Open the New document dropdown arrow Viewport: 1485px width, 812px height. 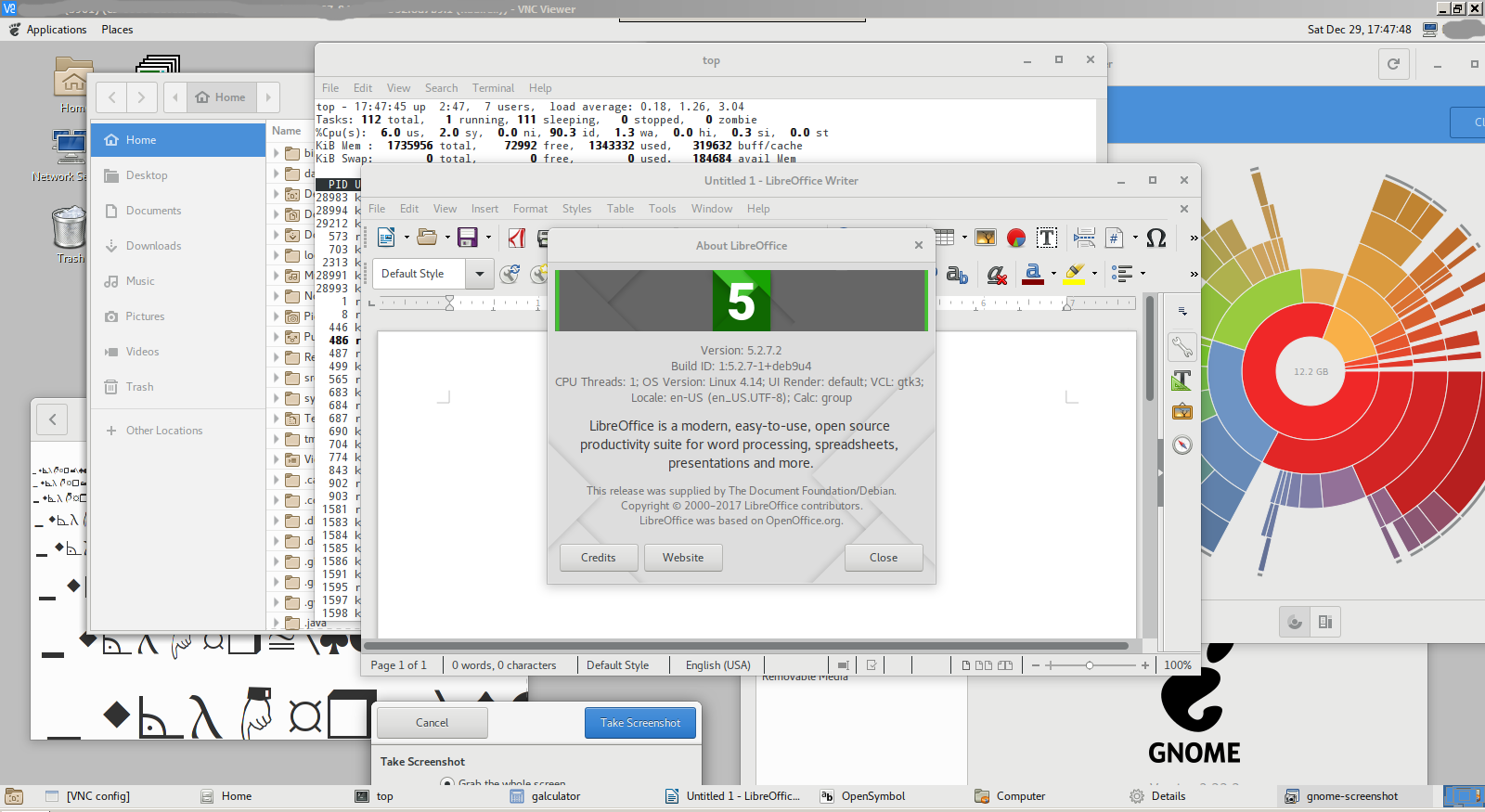407,238
